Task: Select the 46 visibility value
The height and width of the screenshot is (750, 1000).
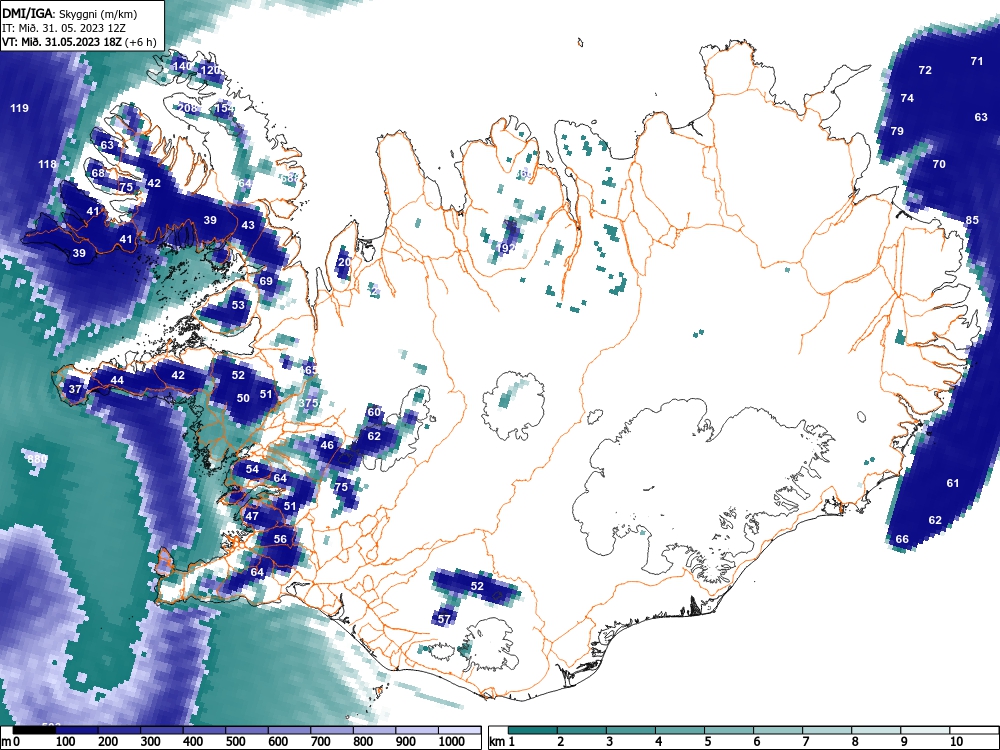Action: click(x=327, y=445)
